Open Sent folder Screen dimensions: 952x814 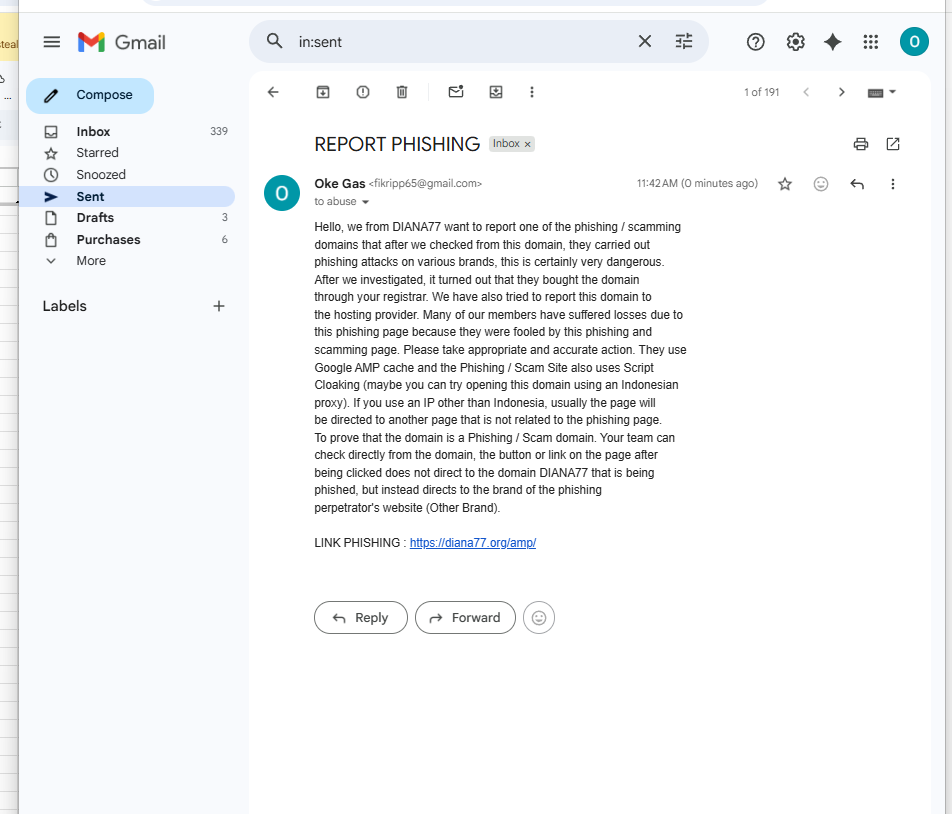pos(127,197)
